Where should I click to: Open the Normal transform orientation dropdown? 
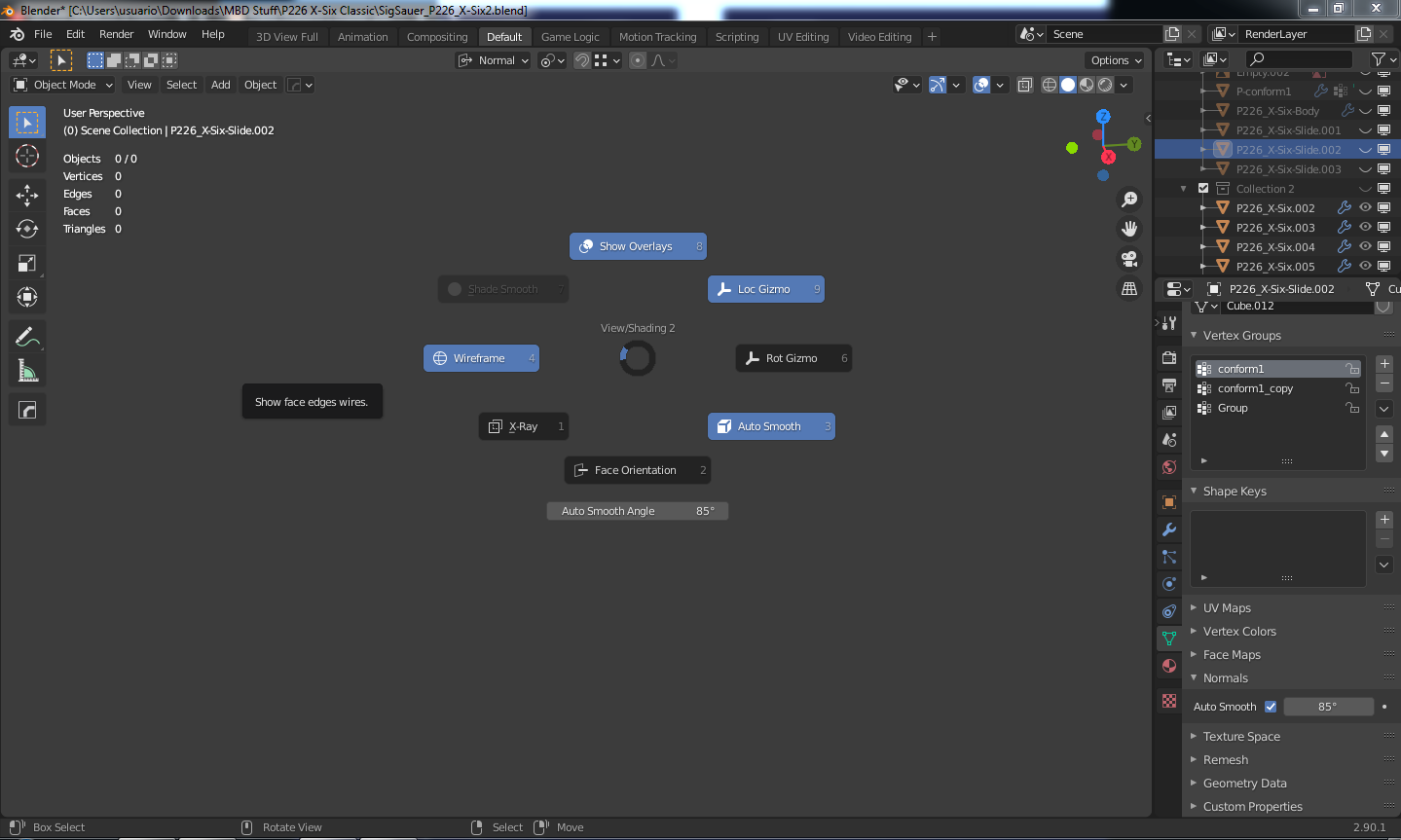(494, 60)
